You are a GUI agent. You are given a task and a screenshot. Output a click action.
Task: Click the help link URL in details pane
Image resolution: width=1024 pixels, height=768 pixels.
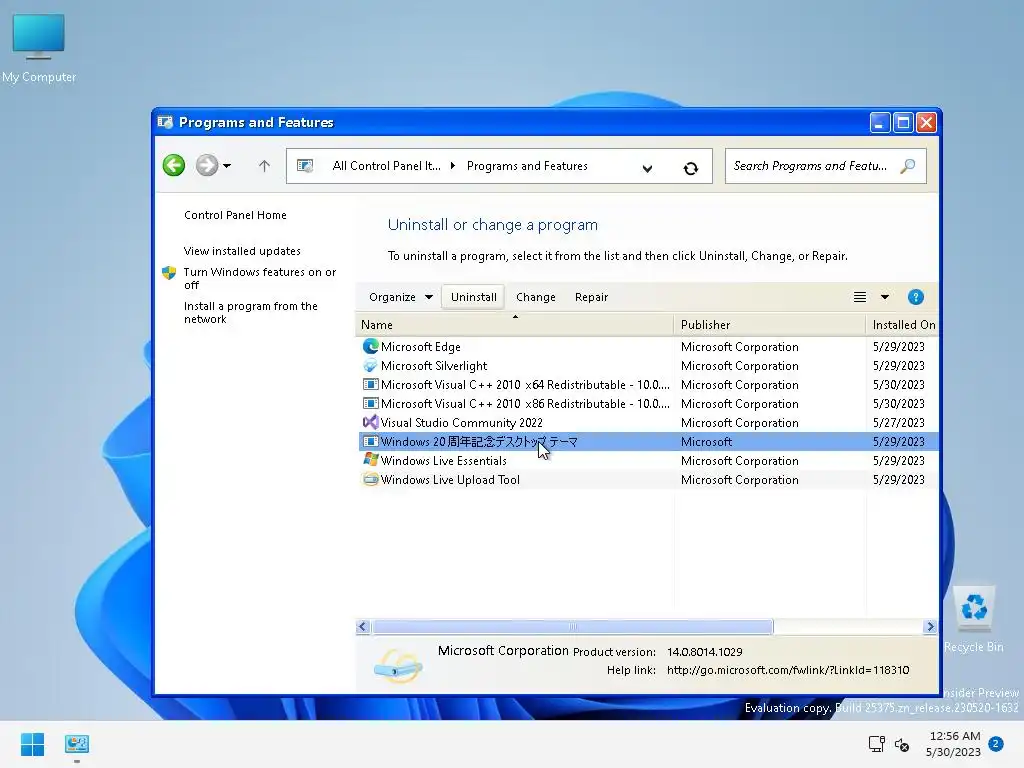point(788,670)
